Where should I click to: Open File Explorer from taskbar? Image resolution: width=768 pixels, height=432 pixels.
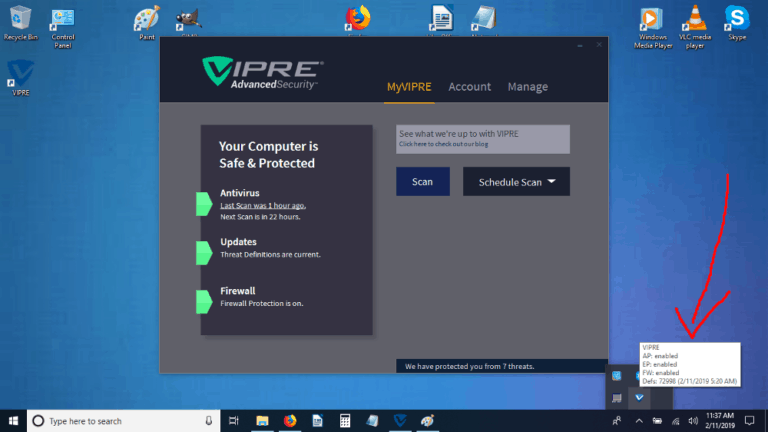263,421
